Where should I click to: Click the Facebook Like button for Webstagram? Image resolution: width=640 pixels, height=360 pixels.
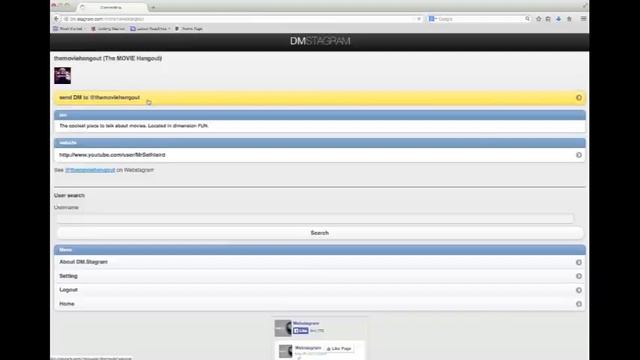point(300,331)
